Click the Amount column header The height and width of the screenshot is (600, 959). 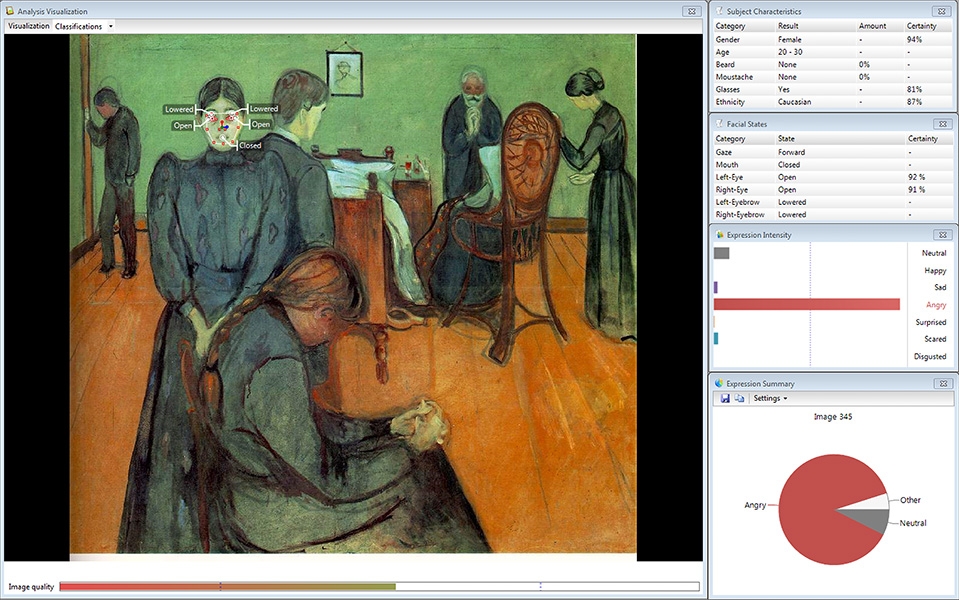click(872, 26)
